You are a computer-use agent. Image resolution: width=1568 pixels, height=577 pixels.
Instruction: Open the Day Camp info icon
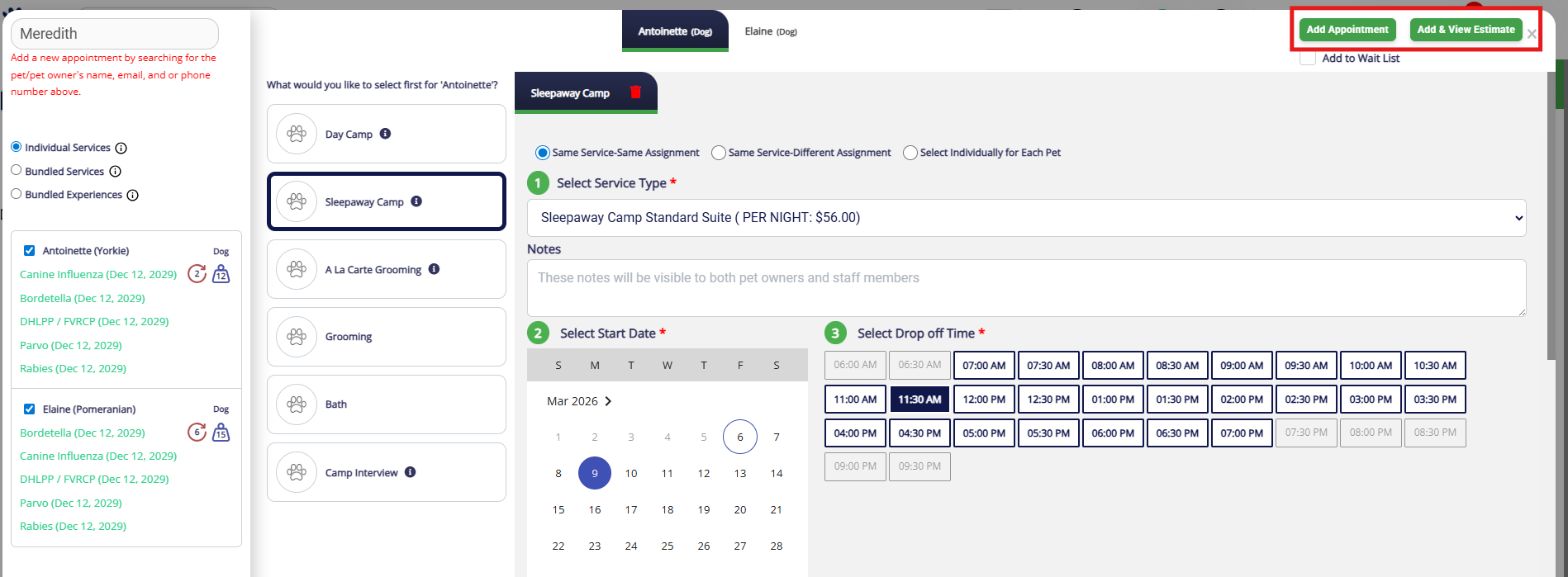[x=385, y=134]
